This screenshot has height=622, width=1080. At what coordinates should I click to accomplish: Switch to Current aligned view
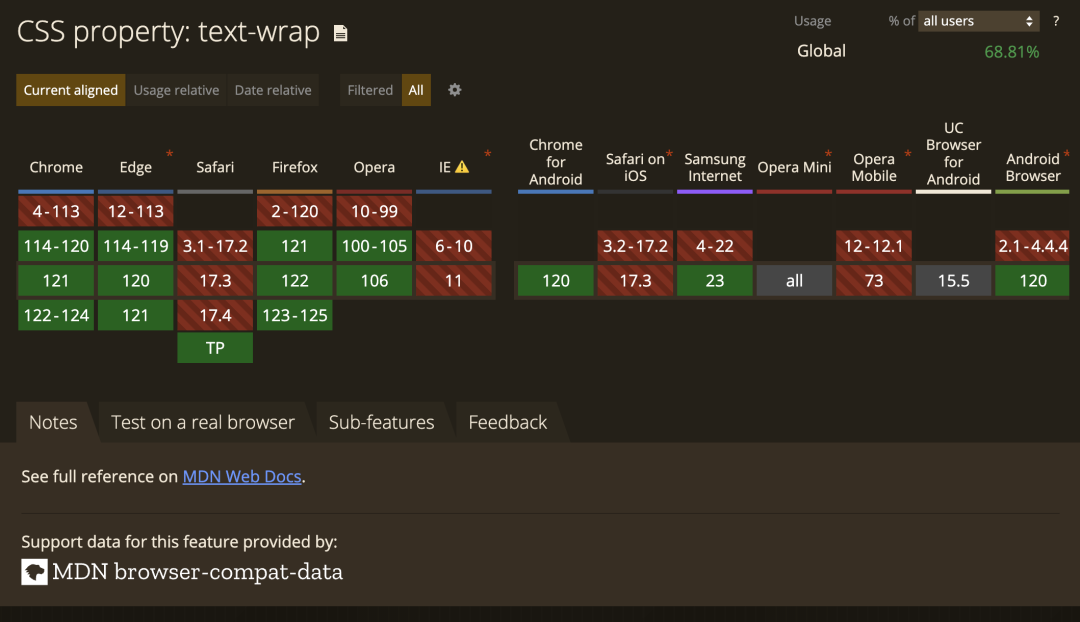(x=71, y=90)
